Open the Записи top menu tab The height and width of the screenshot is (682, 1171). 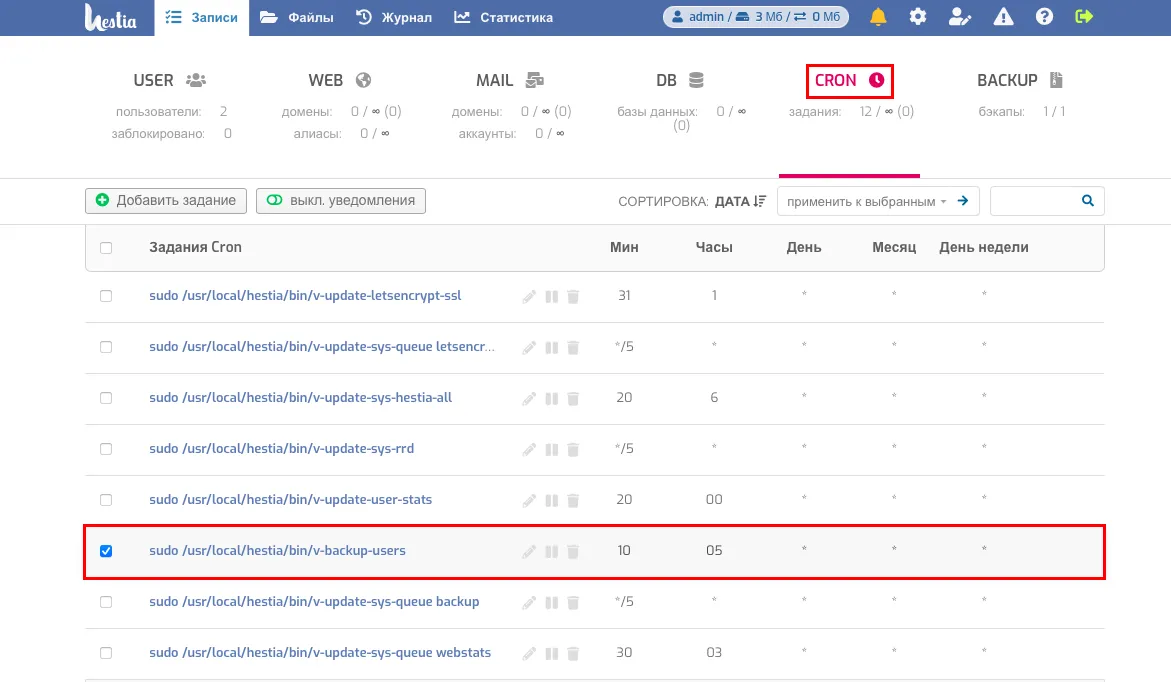(202, 17)
